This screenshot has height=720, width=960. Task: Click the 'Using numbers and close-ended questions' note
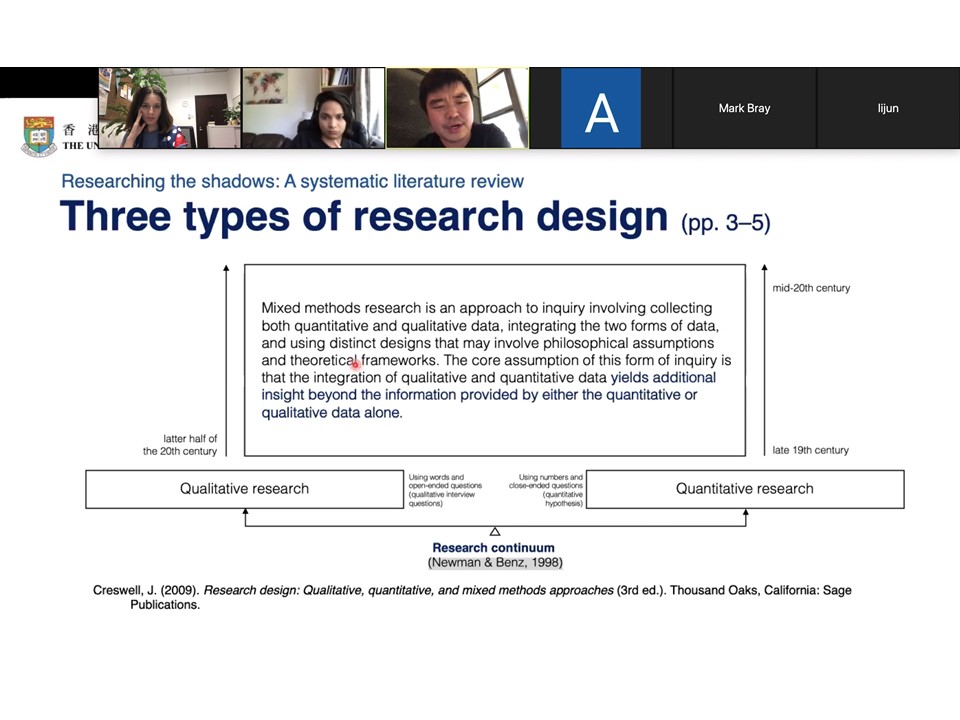click(x=546, y=490)
